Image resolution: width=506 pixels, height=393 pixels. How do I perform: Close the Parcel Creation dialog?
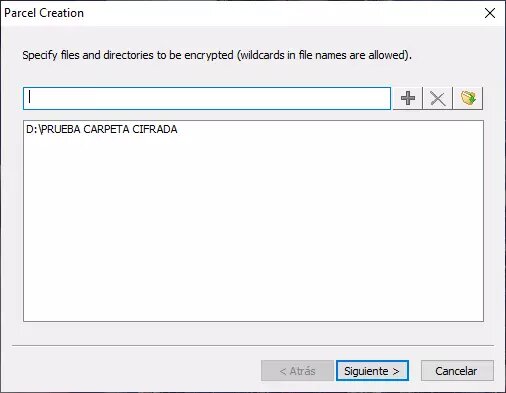point(490,13)
